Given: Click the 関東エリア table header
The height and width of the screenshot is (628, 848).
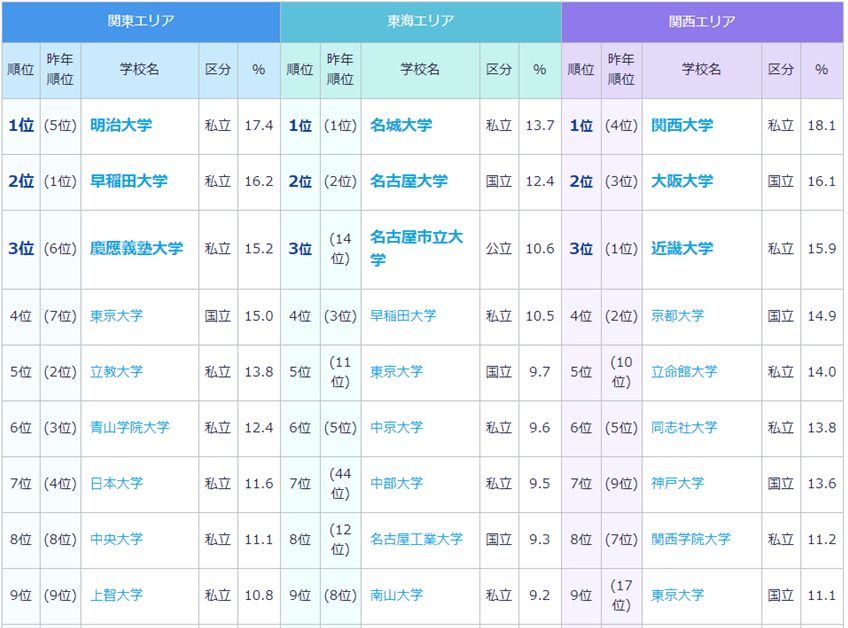Looking at the screenshot, I should 141,22.
